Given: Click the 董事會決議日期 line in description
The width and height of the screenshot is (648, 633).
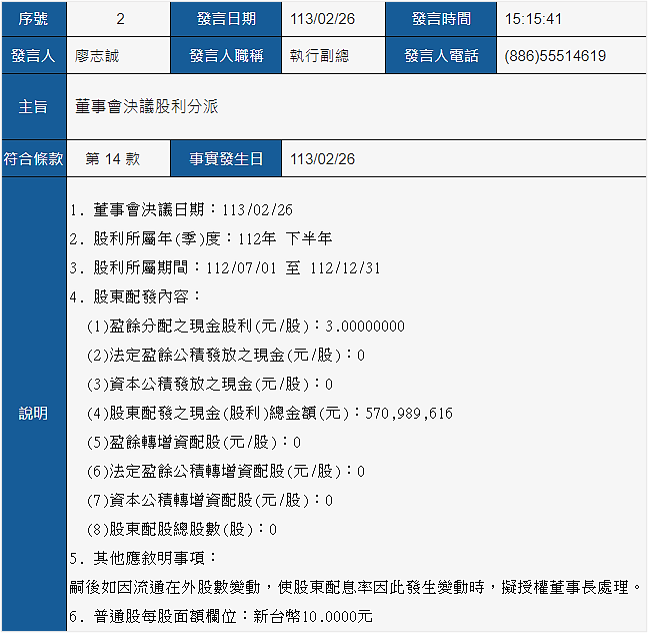Looking at the screenshot, I should pyautogui.click(x=181, y=210).
